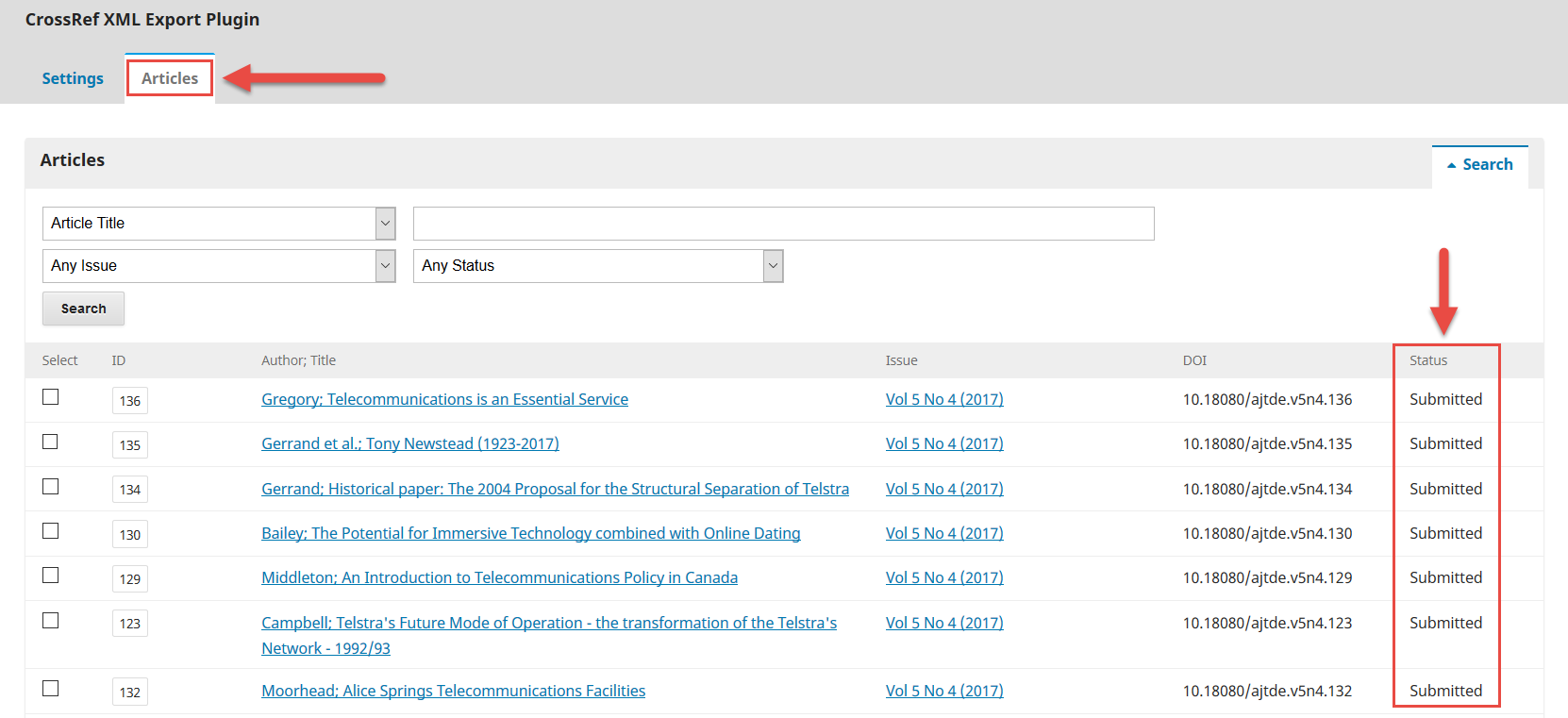The height and width of the screenshot is (718, 1568).
Task: Click the search text input field
Action: click(783, 224)
